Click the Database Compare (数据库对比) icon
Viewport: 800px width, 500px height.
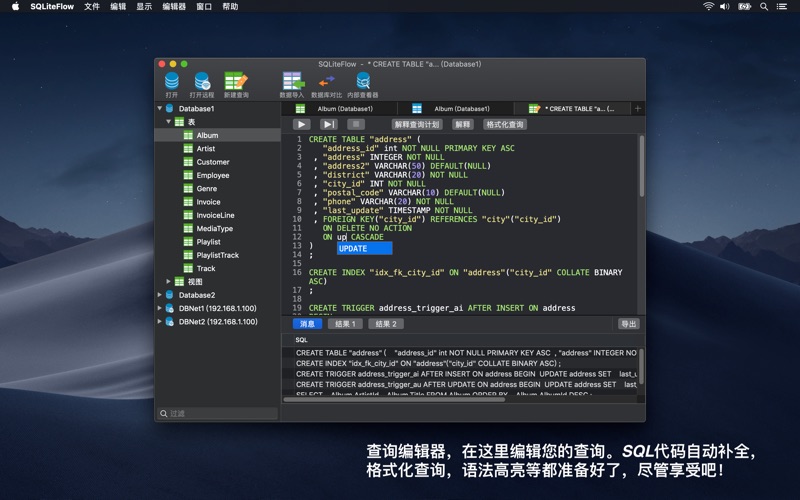(x=327, y=81)
